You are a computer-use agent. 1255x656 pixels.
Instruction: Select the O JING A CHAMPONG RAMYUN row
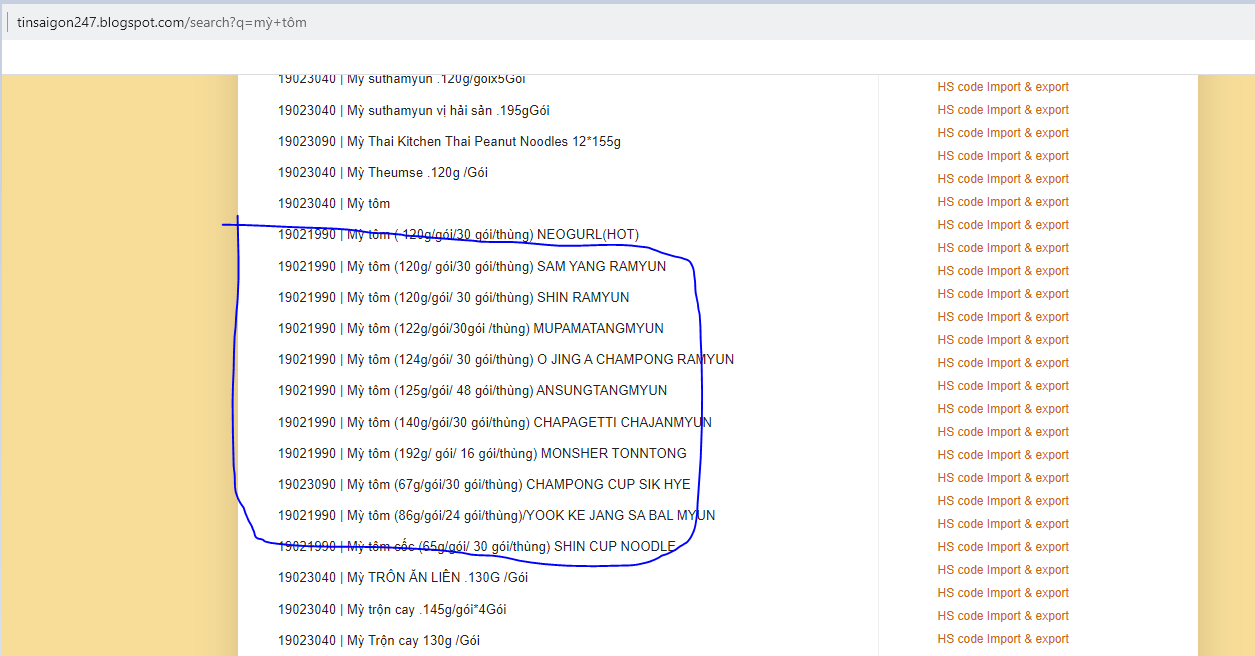pos(506,359)
